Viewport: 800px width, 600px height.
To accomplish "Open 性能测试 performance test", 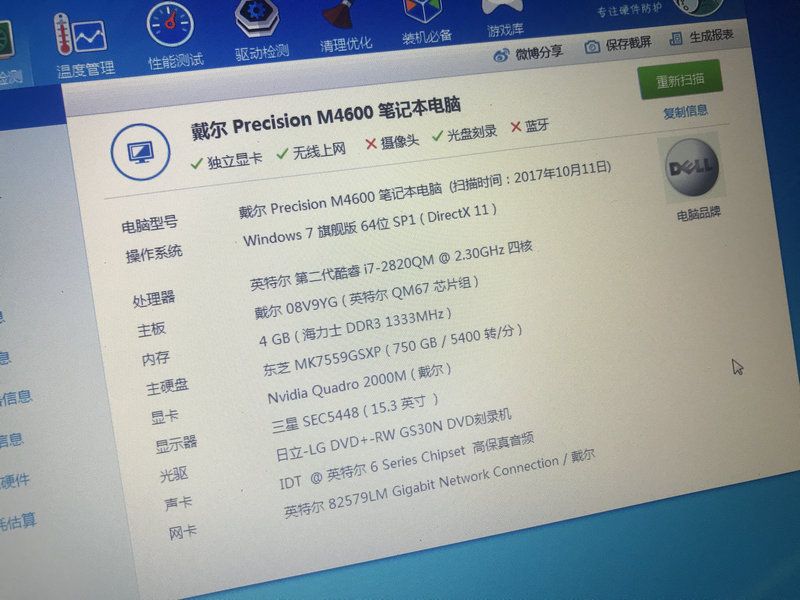I will coord(173,37).
